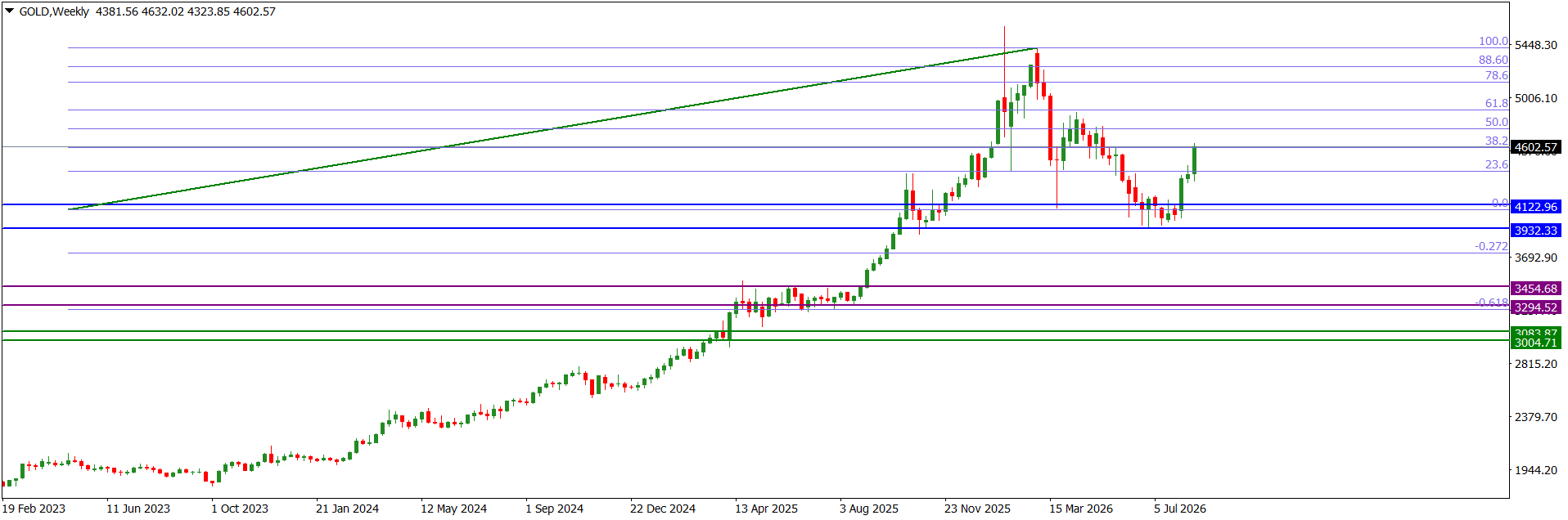
Task: Select the purple price label 3454.68
Action: 1535,289
